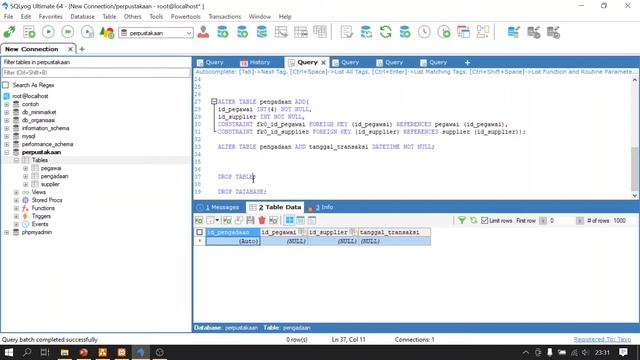Close the New Connection tab
The height and width of the screenshot is (360, 640).
coord(70,49)
